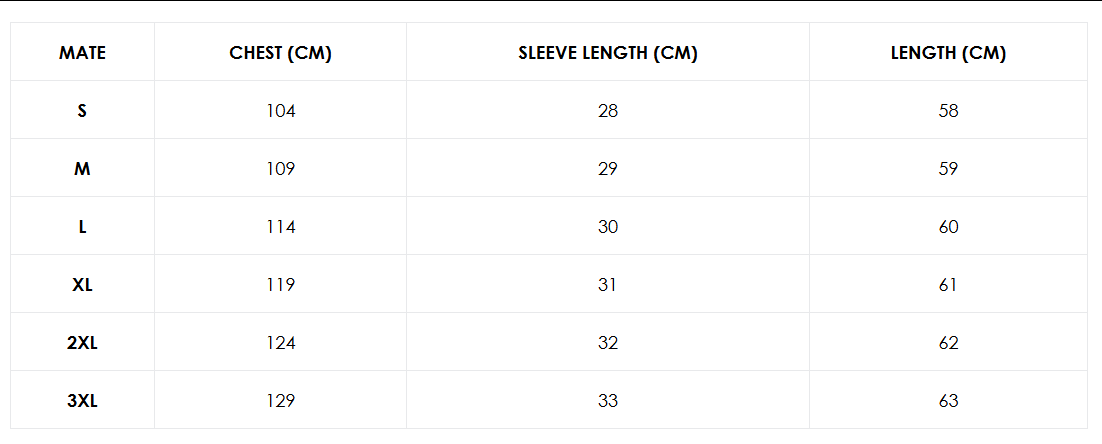Select the XL size row label
Viewport: 1102px width, 444px height.
click(82, 285)
